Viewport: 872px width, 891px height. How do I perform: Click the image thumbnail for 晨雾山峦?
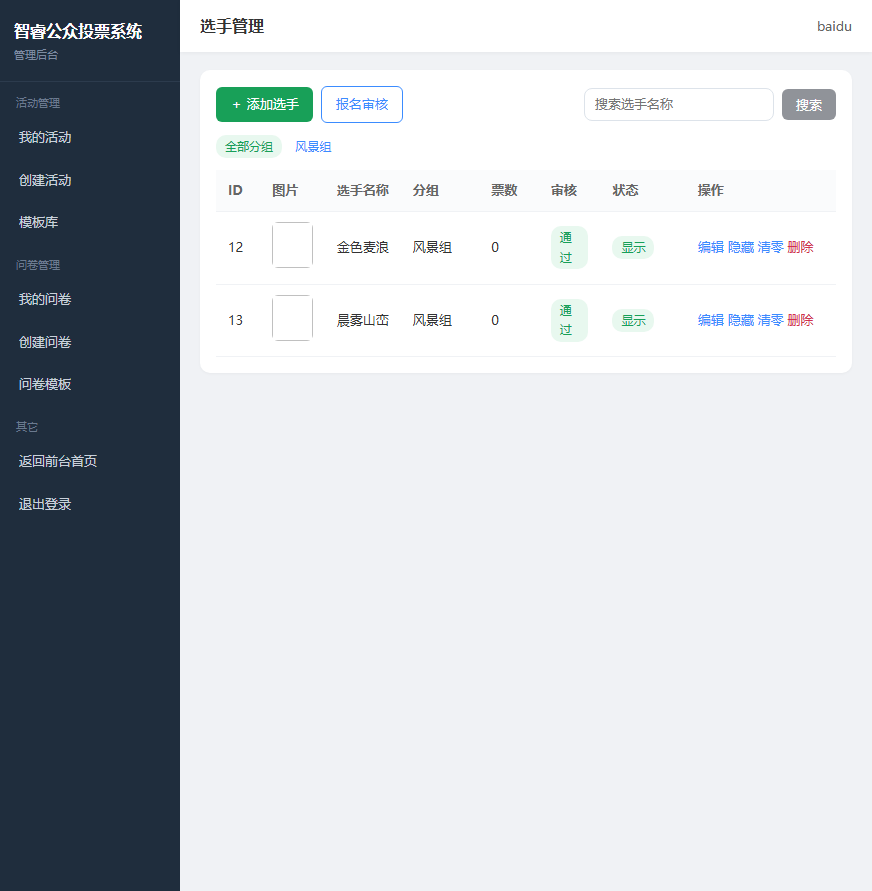(292, 318)
